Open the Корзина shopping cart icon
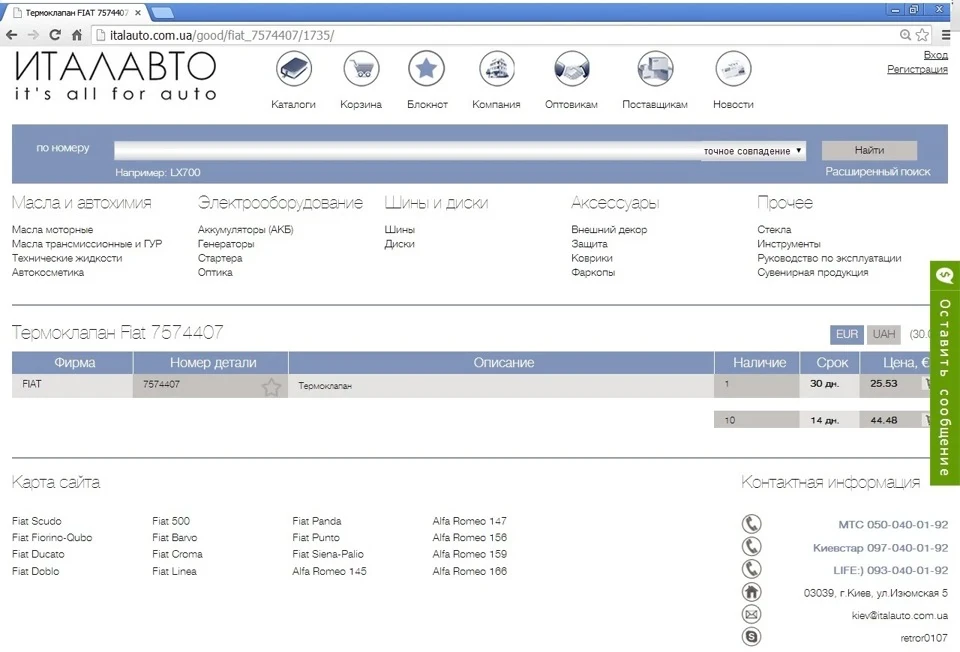The height and width of the screenshot is (652, 960). 361,69
